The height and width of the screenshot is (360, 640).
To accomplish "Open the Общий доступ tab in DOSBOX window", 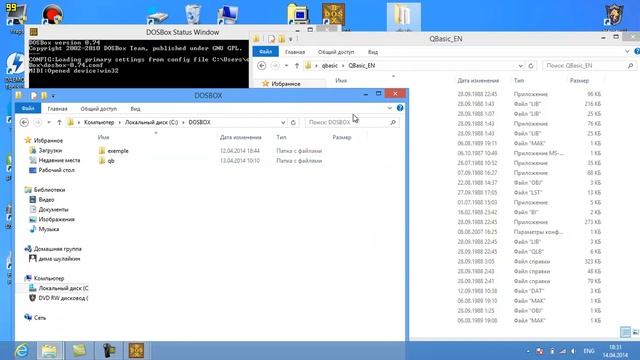I will click(98, 109).
